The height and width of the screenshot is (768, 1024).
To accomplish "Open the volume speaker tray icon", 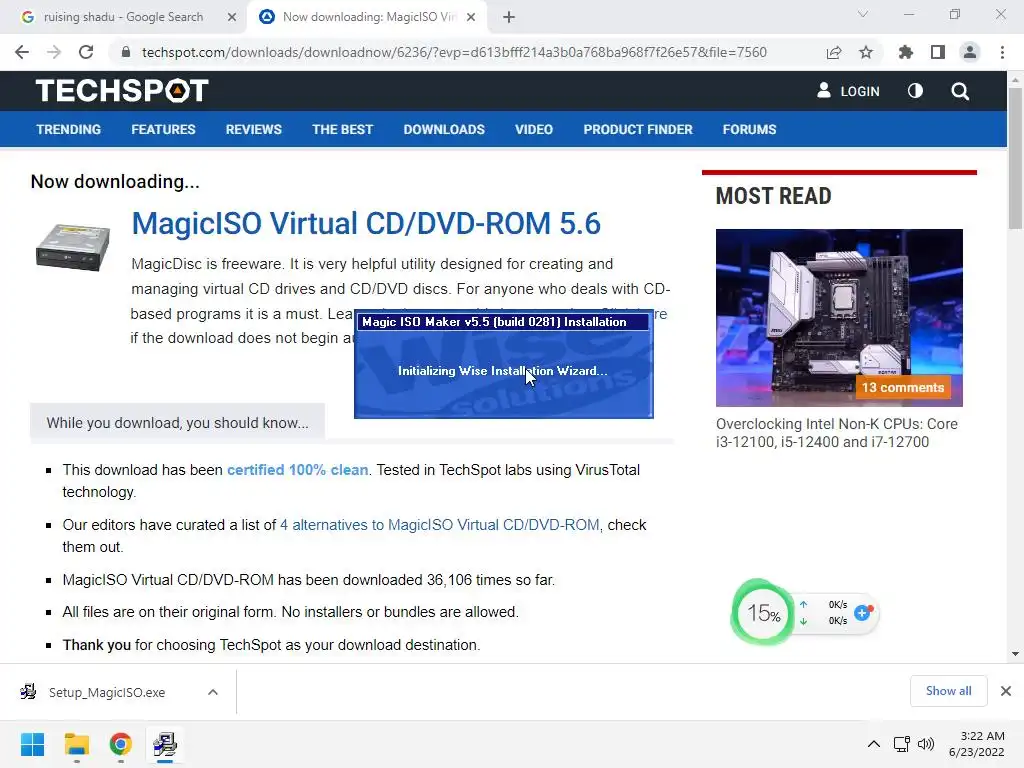I will click(925, 744).
